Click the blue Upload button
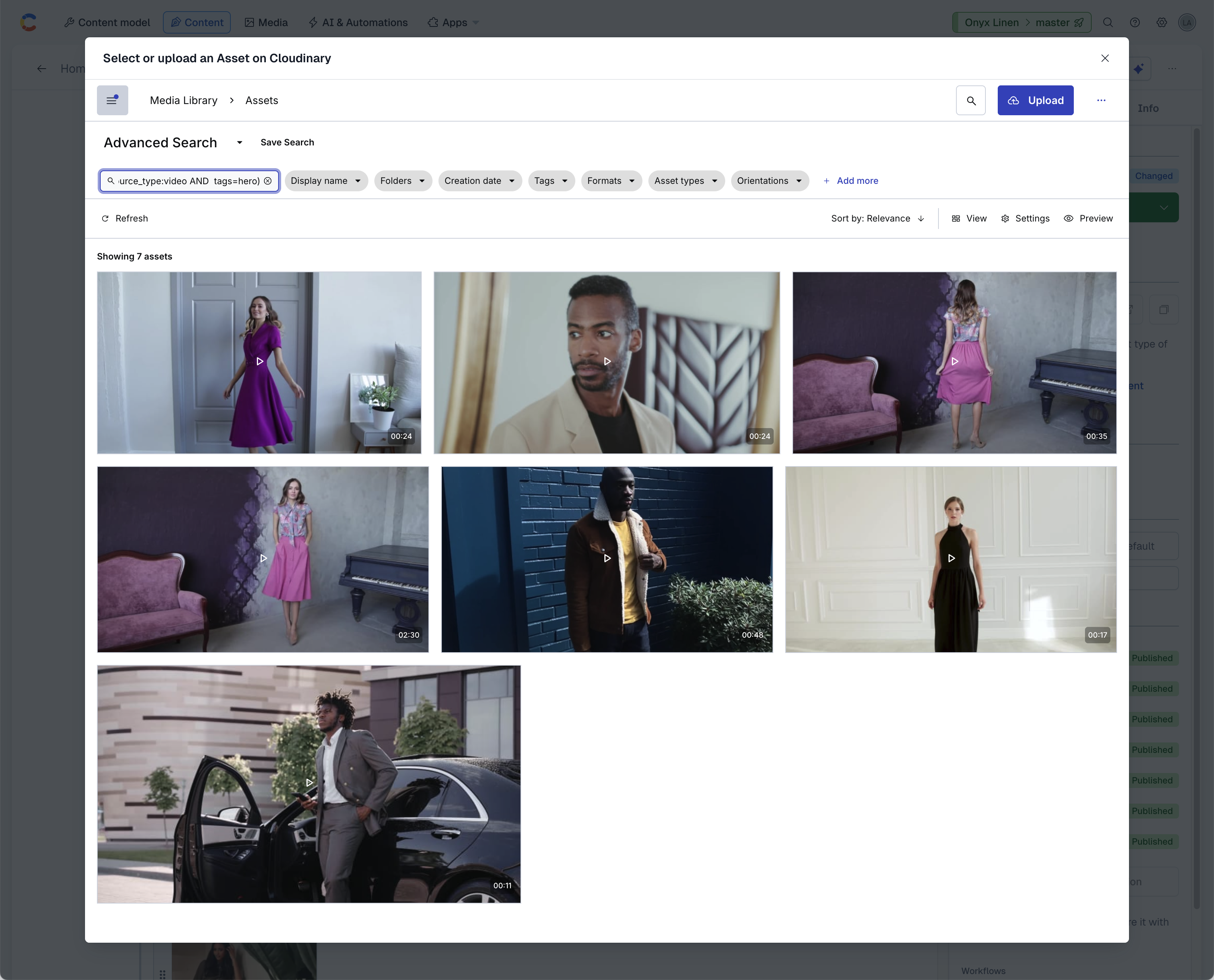Image resolution: width=1214 pixels, height=980 pixels. pos(1035,100)
